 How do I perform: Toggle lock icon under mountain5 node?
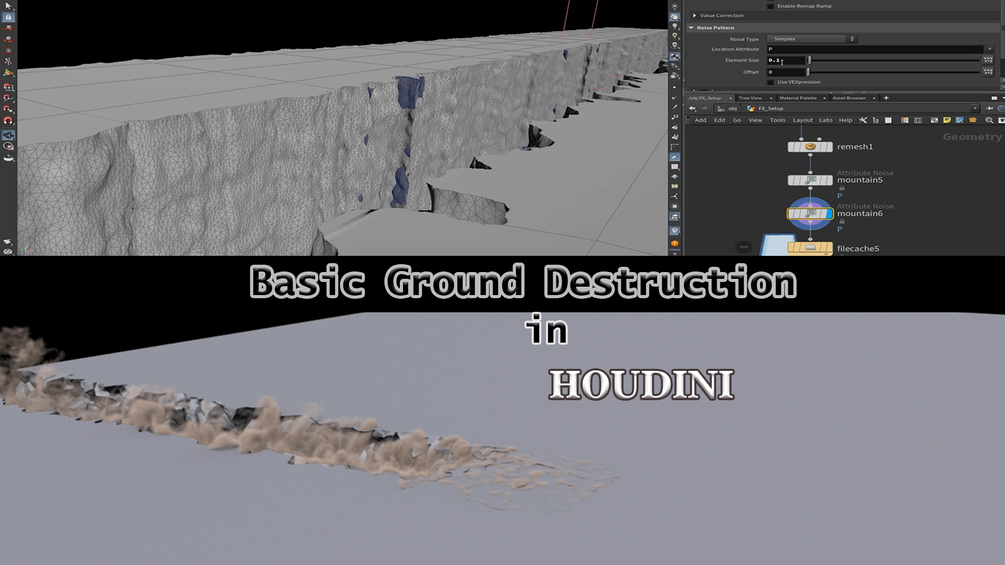coord(842,188)
